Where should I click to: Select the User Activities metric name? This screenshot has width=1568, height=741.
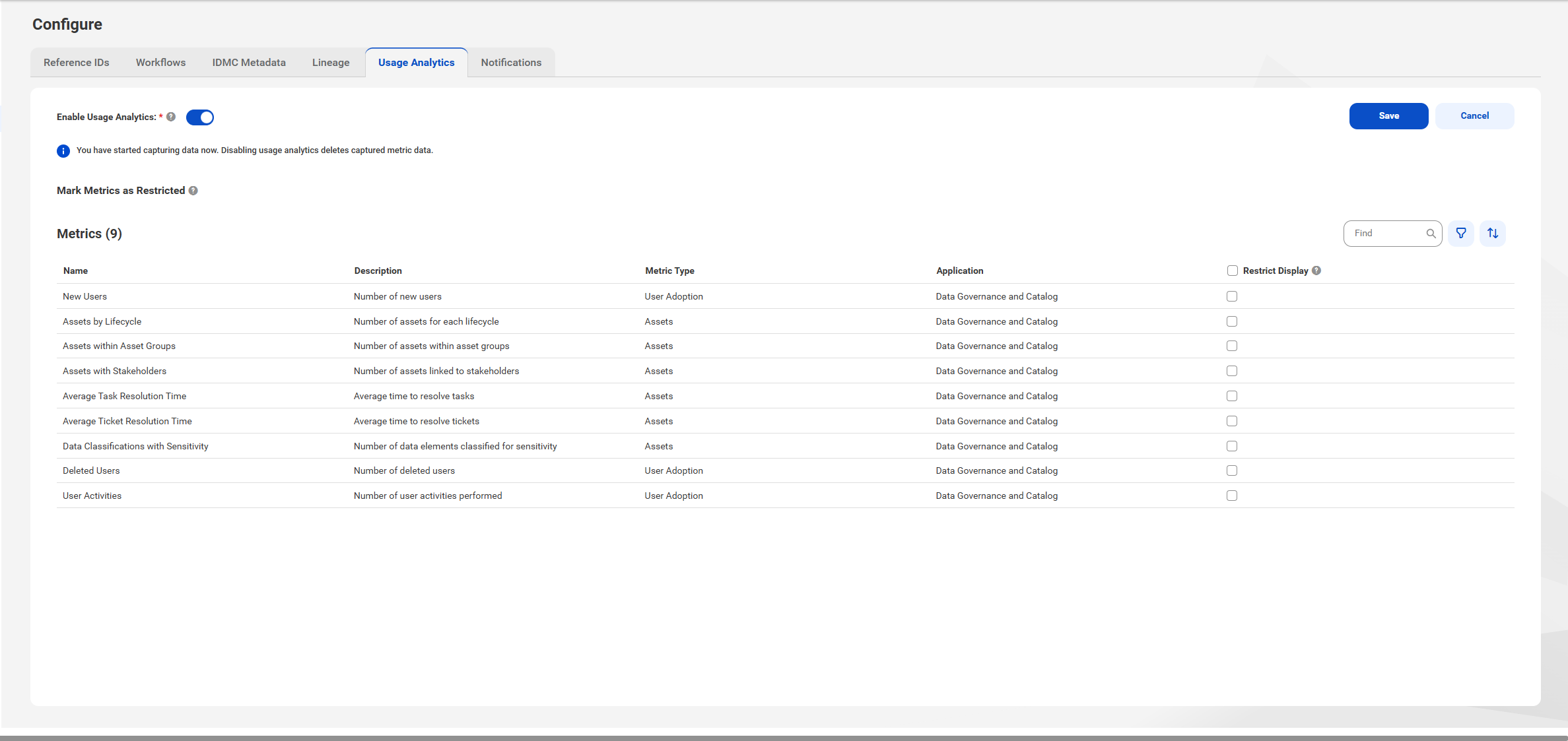(92, 496)
